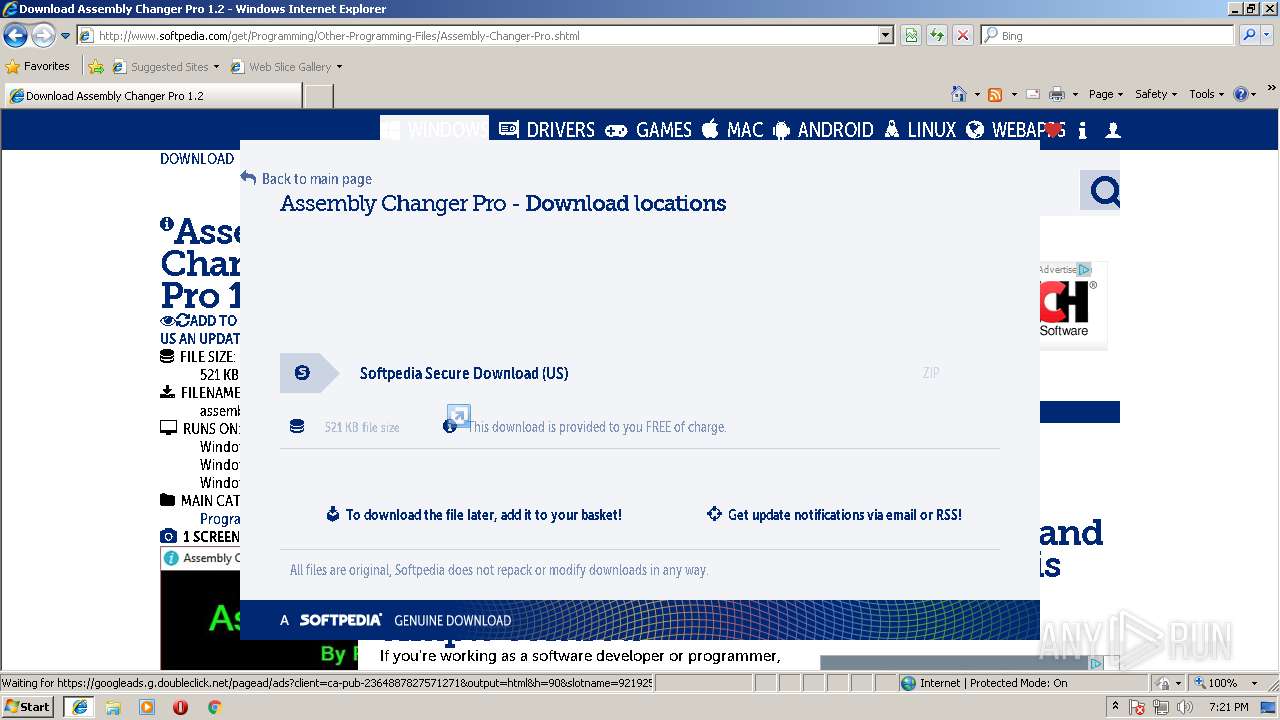The image size is (1280, 720).
Task: Open Windows Explorer folder on taskbar
Action: [x=113, y=707]
